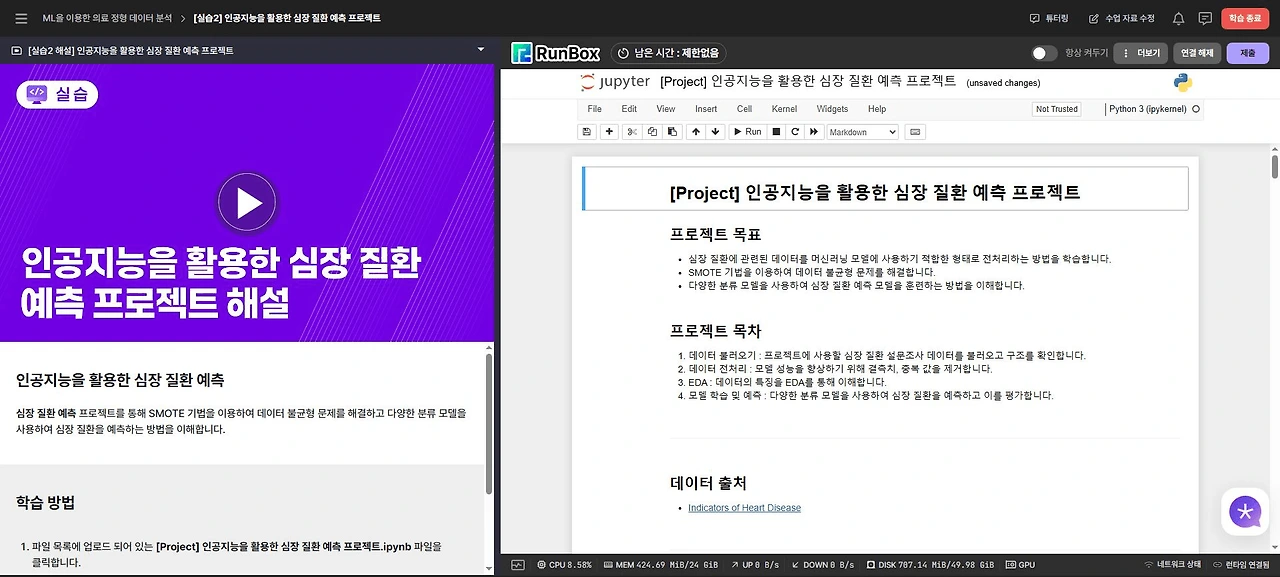Viewport: 1280px width, 577px height.
Task: Open the Cell menu
Action: click(x=744, y=109)
